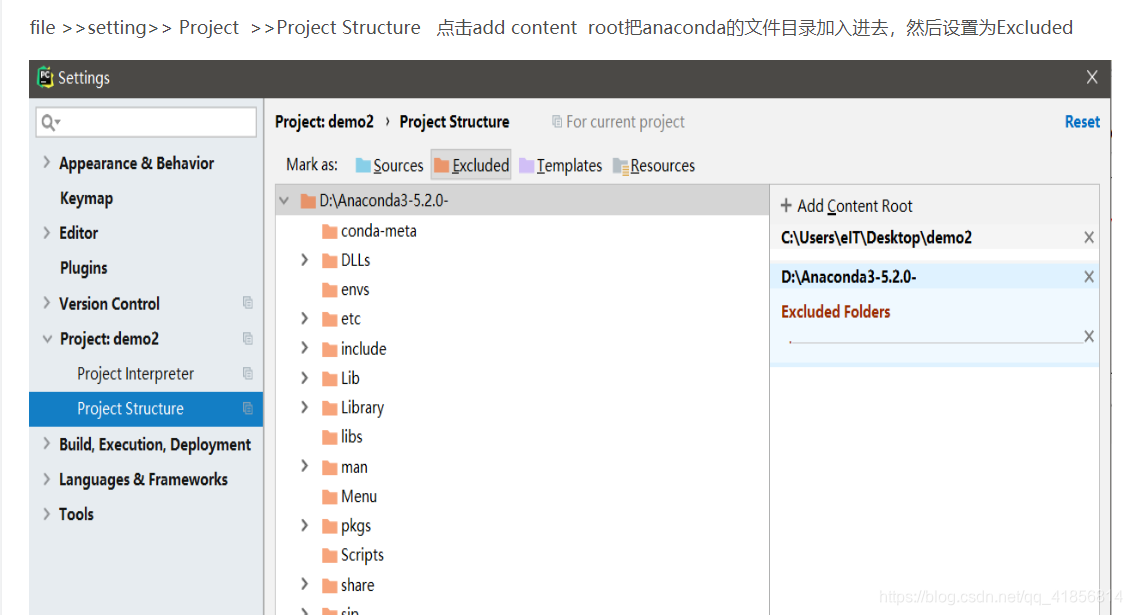Open Plugins settings
Viewport: 1132px width, 615px height.
pyautogui.click(x=84, y=268)
